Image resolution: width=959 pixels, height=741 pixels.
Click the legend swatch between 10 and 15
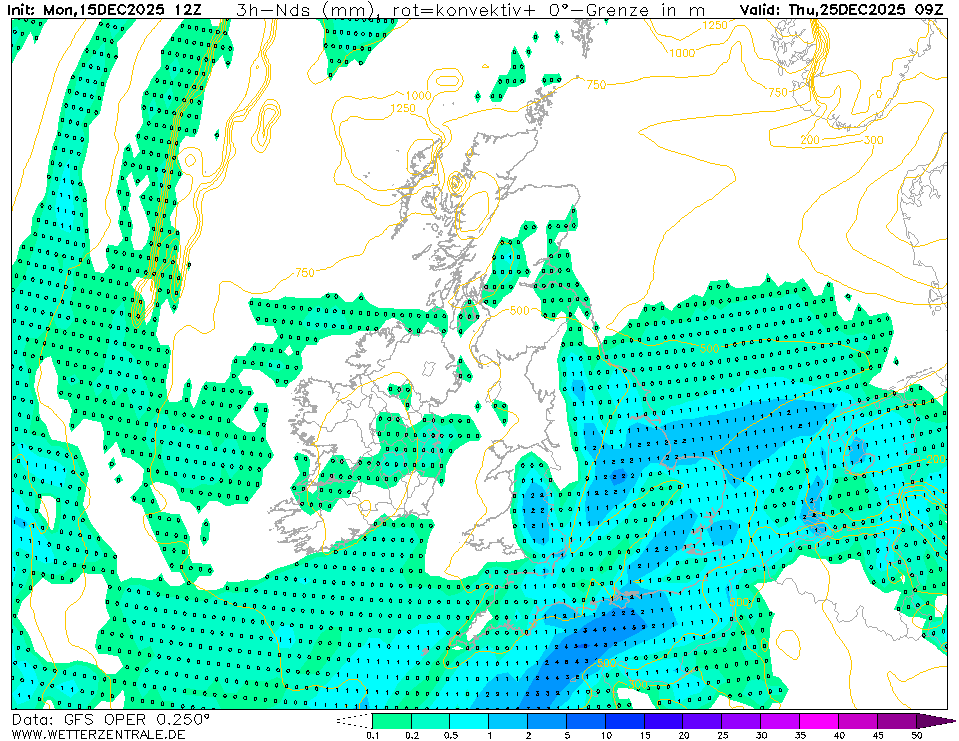click(625, 720)
